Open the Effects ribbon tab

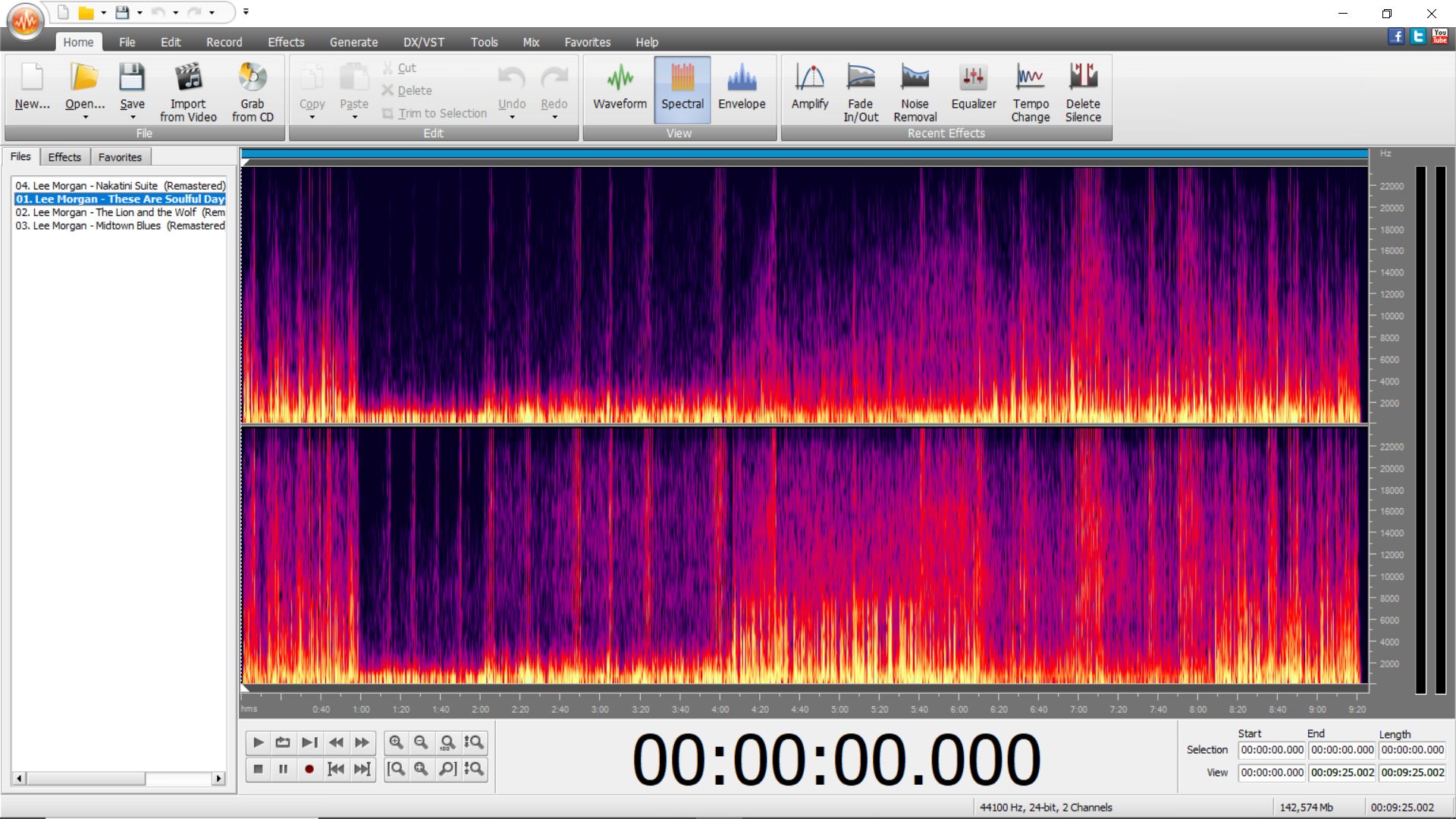click(285, 42)
